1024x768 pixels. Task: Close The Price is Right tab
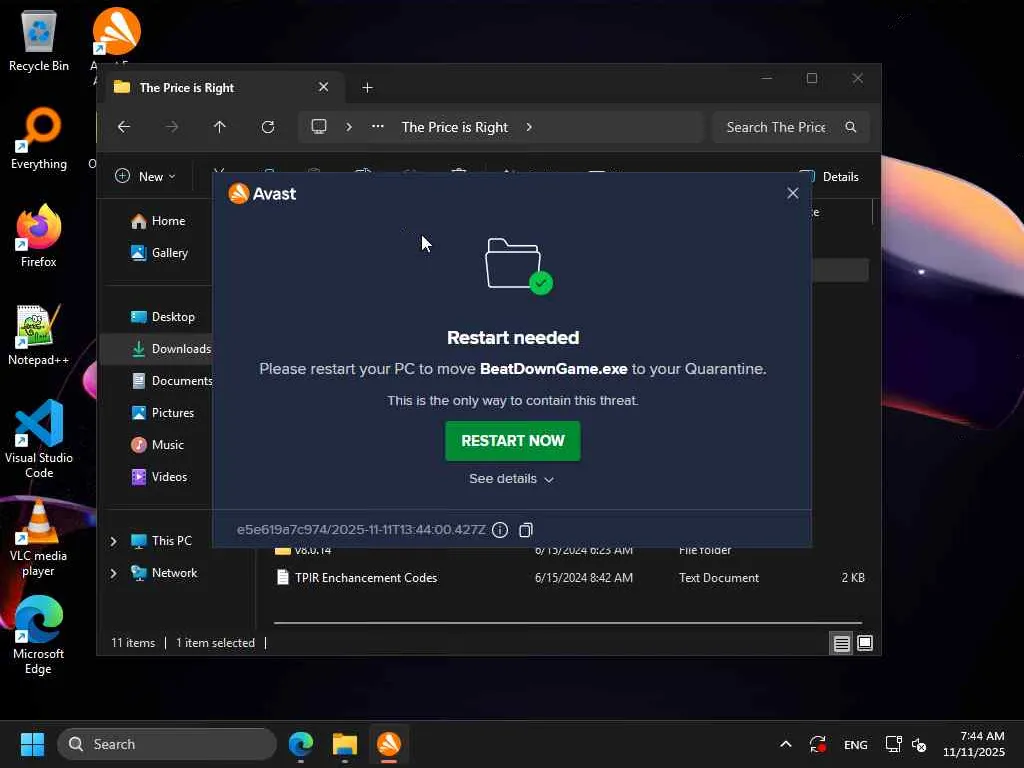coord(323,87)
